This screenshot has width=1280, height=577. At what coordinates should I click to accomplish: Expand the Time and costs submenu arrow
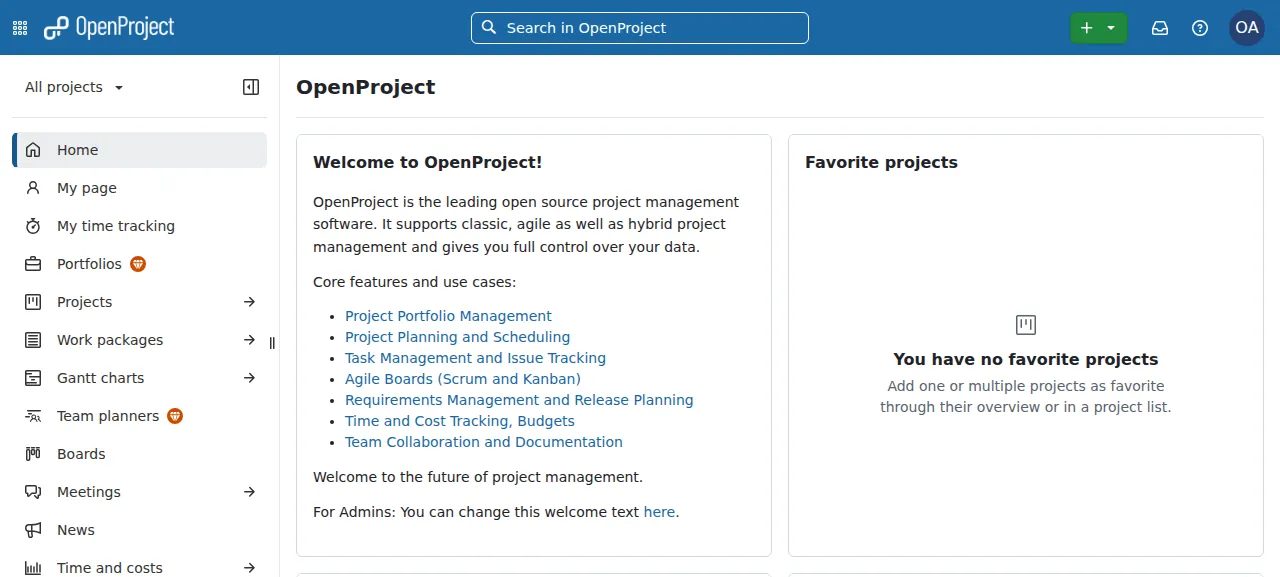[250, 568]
